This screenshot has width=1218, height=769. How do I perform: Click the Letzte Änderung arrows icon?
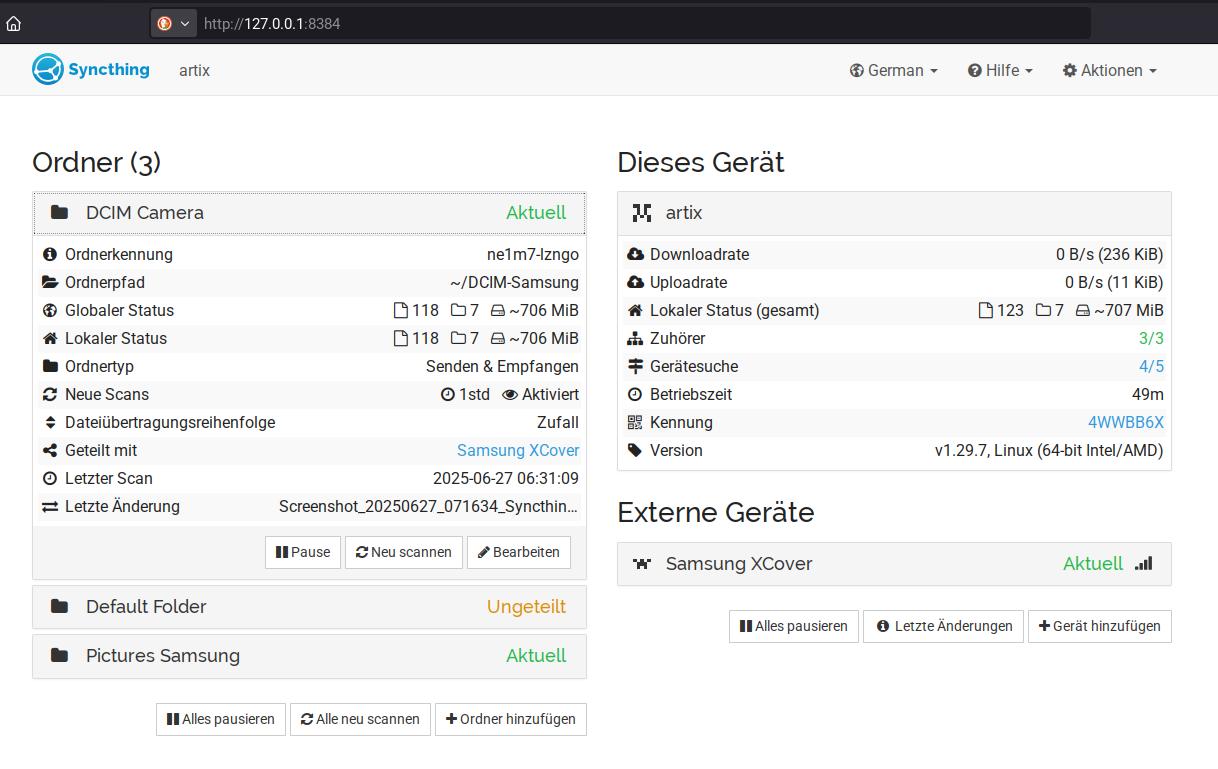[x=50, y=507]
